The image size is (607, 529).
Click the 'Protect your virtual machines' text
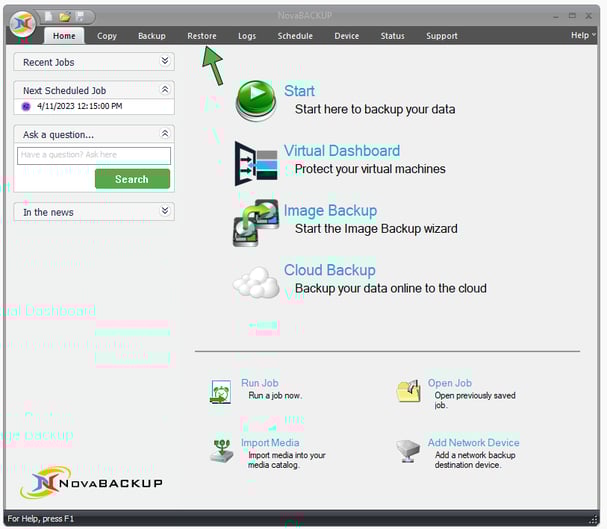tap(370, 169)
